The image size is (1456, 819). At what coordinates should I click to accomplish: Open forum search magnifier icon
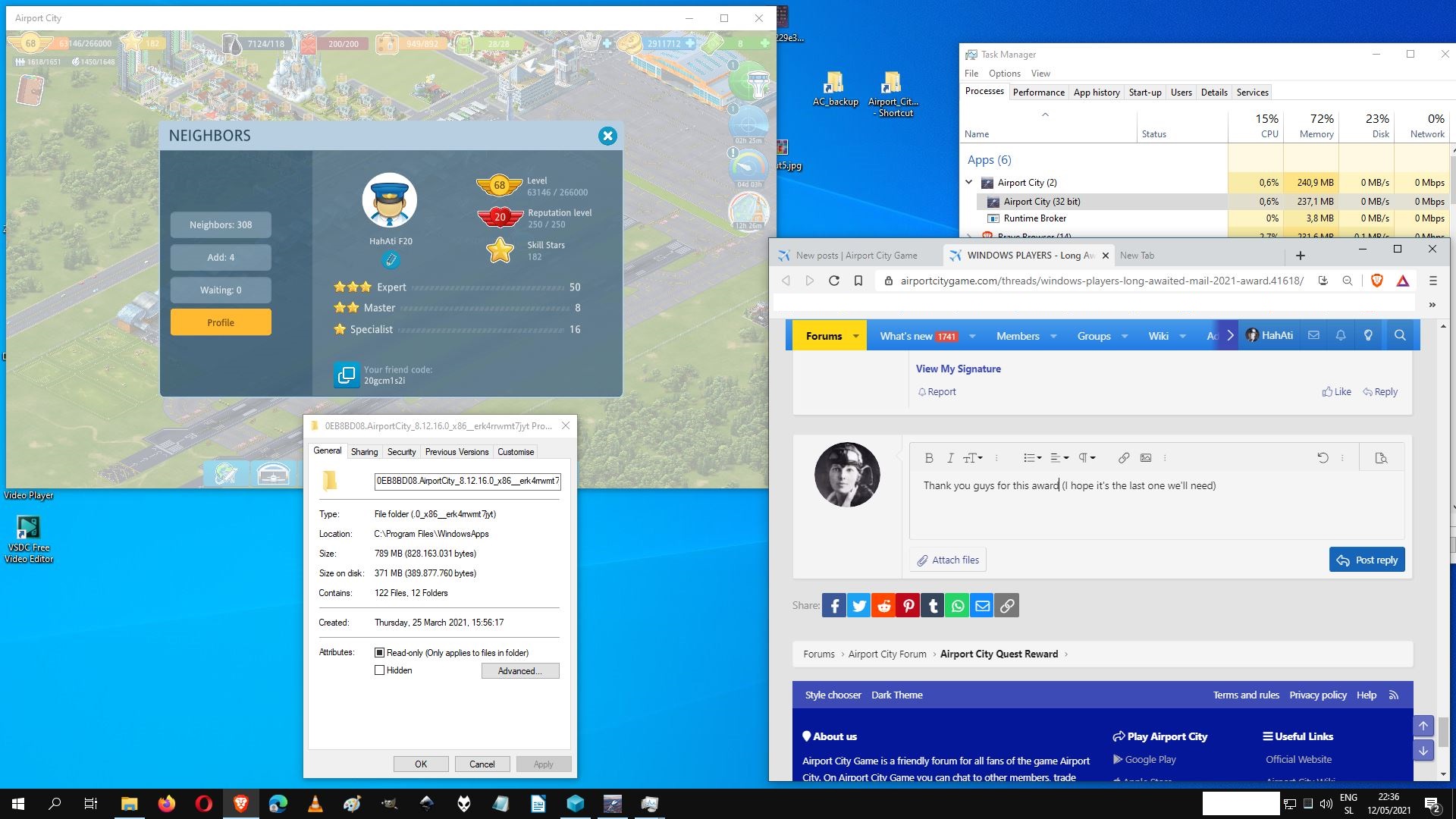tap(1400, 335)
